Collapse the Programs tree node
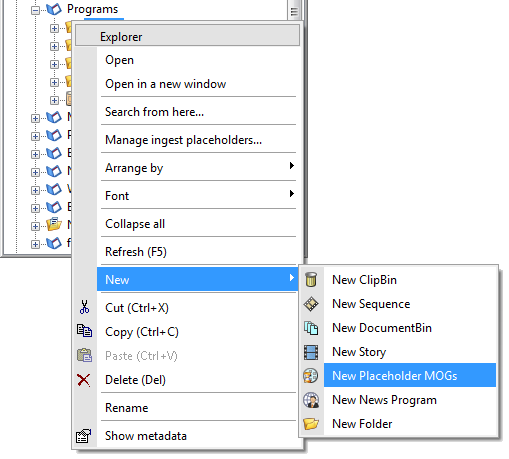Screen dimensions: 509x459 (x=35, y=10)
